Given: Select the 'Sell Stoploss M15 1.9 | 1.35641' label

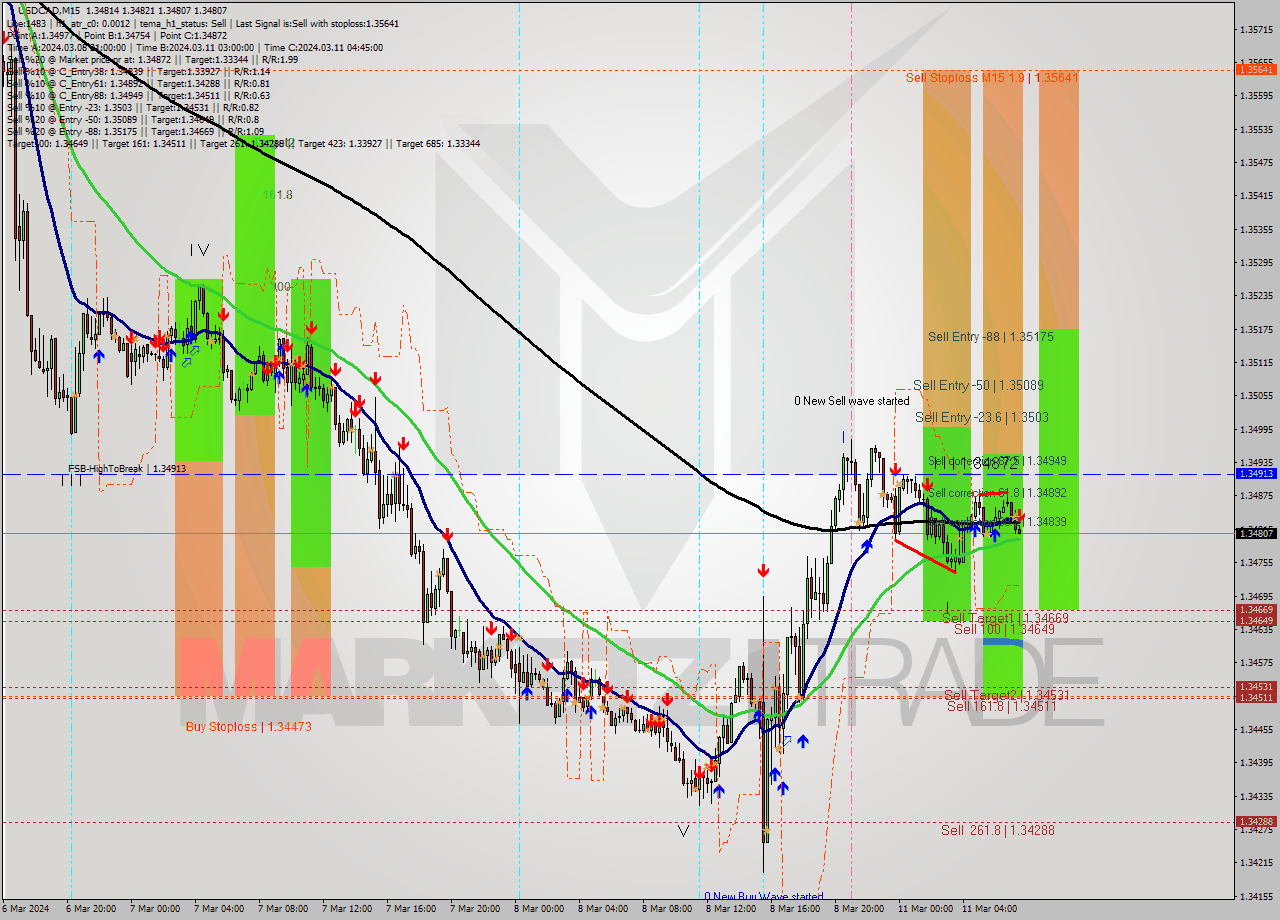Looking at the screenshot, I should click(992, 77).
